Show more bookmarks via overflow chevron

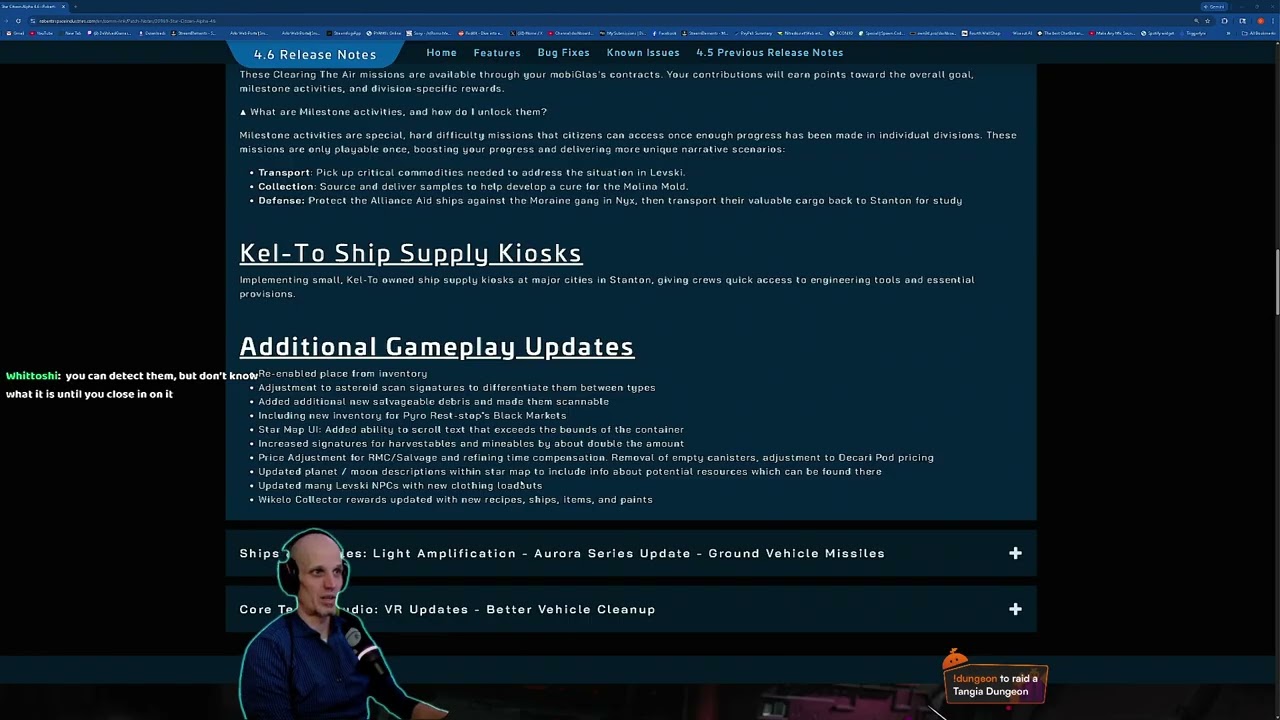pyautogui.click(x=1228, y=33)
